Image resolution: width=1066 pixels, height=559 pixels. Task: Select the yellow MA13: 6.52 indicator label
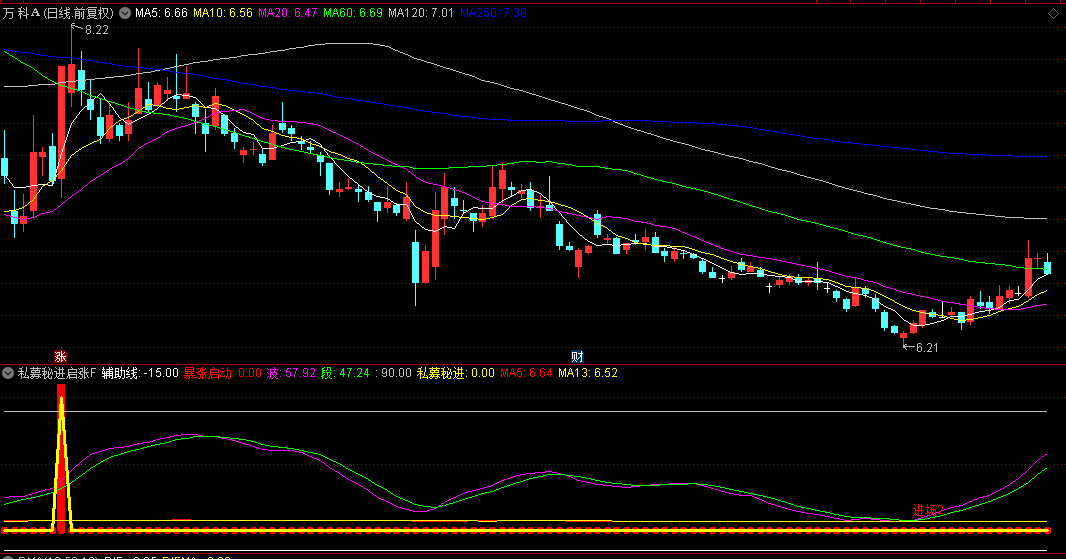point(587,373)
